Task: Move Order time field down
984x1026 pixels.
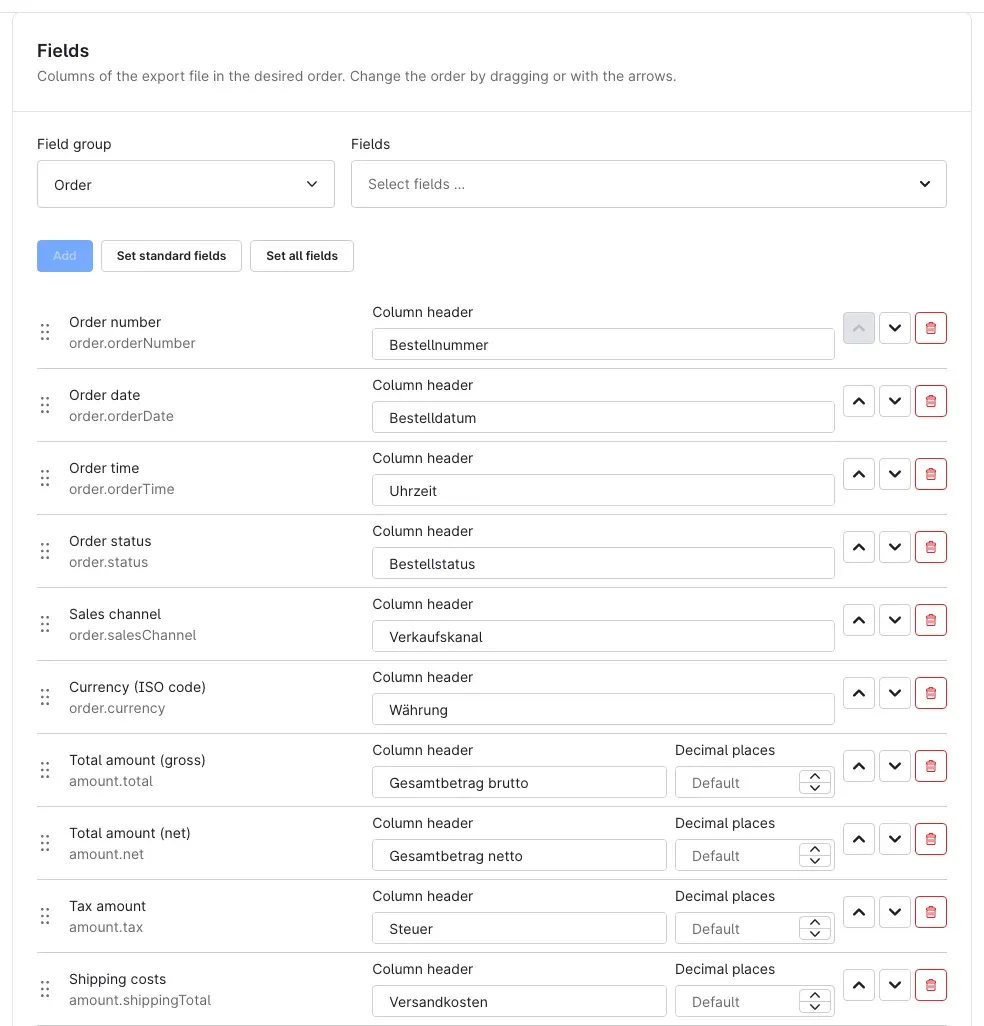Action: coord(894,474)
